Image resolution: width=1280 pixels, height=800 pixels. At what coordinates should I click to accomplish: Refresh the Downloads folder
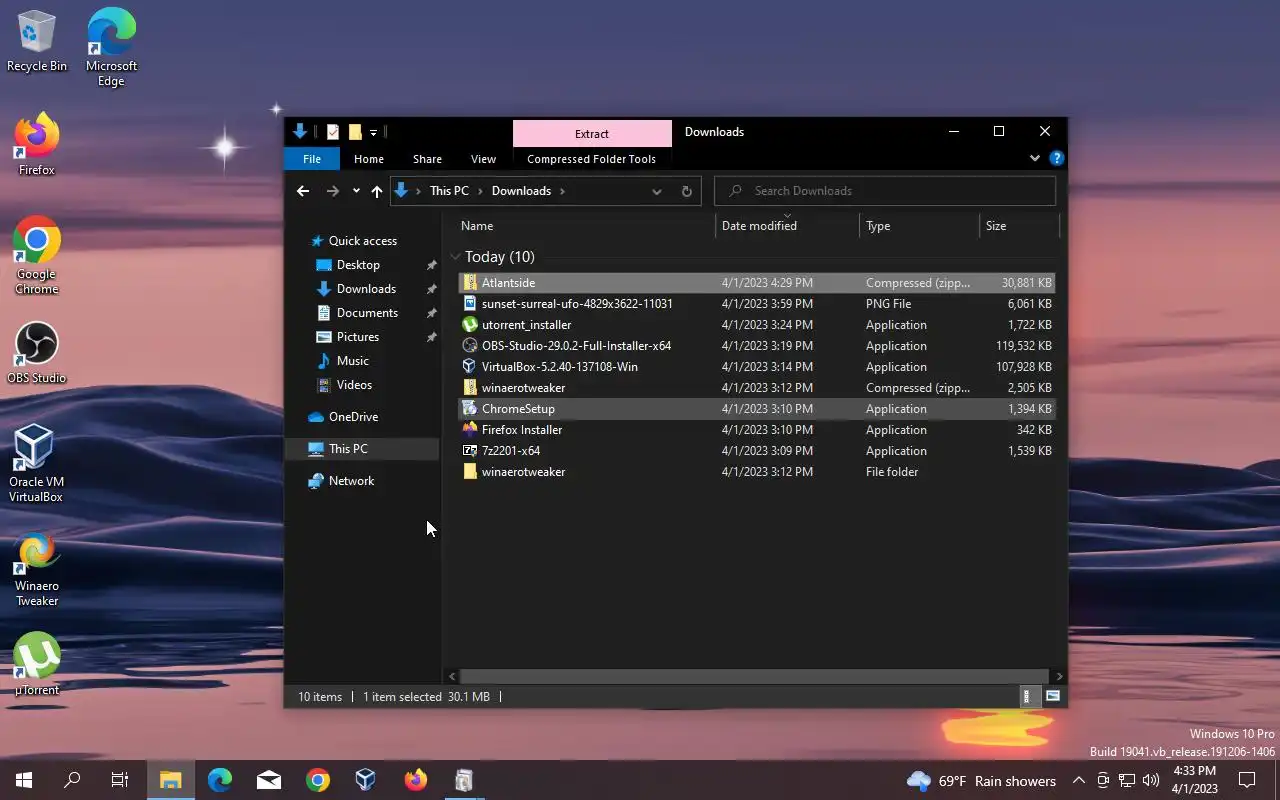686,191
